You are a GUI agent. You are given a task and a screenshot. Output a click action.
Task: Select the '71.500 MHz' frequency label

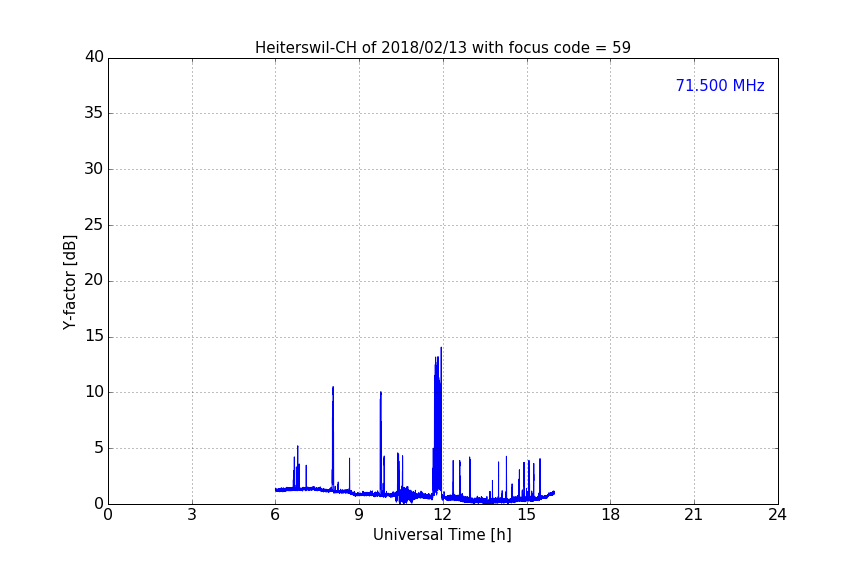coord(720,86)
